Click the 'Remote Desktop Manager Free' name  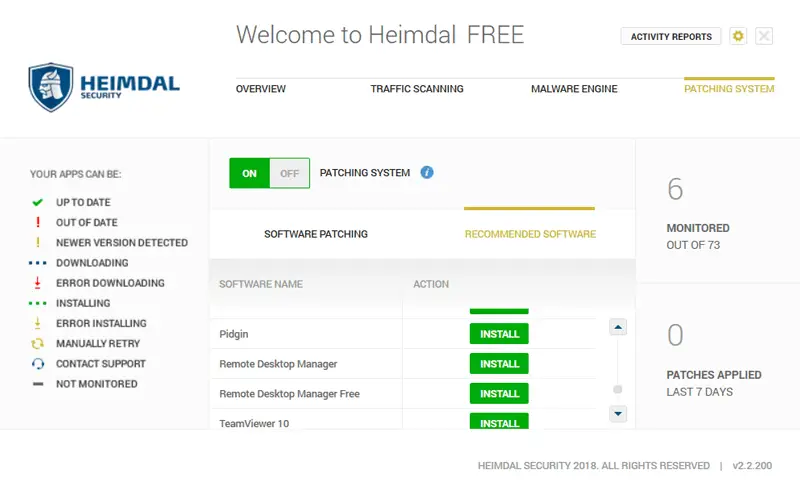click(x=289, y=393)
